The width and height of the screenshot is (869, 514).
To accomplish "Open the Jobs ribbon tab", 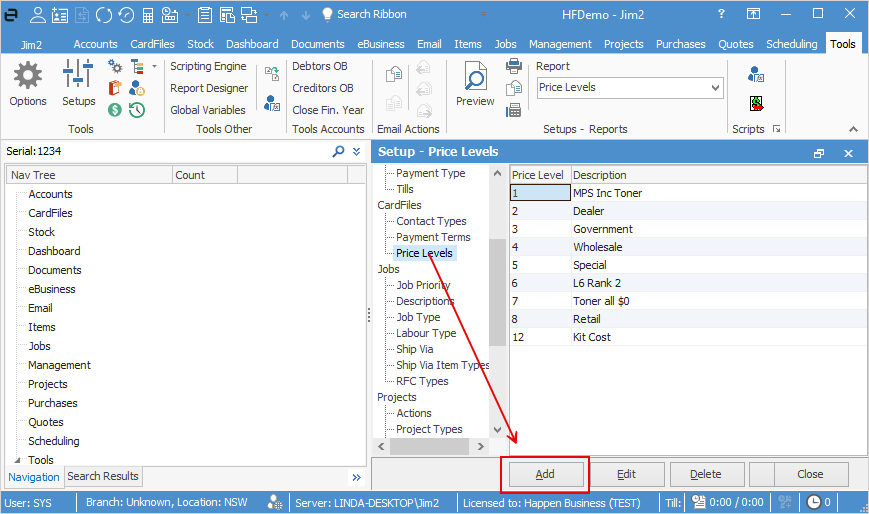I will coord(505,44).
